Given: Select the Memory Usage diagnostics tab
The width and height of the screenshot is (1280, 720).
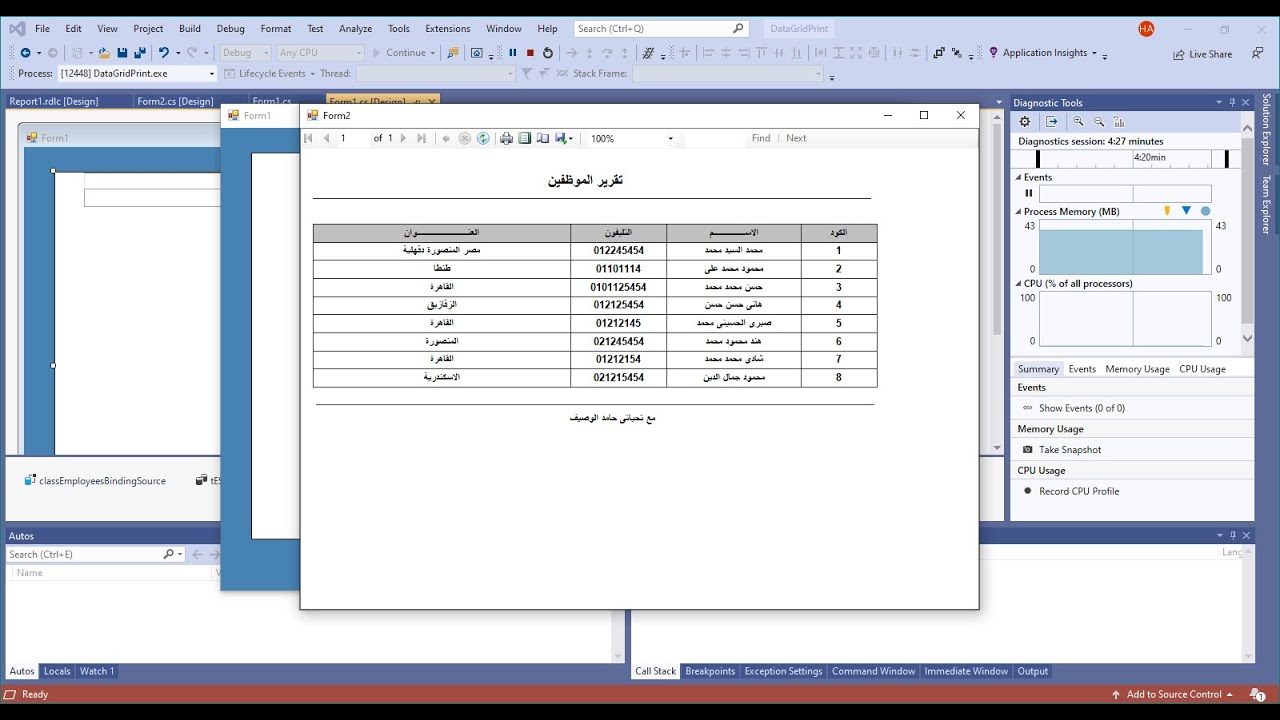Looking at the screenshot, I should click(1137, 369).
